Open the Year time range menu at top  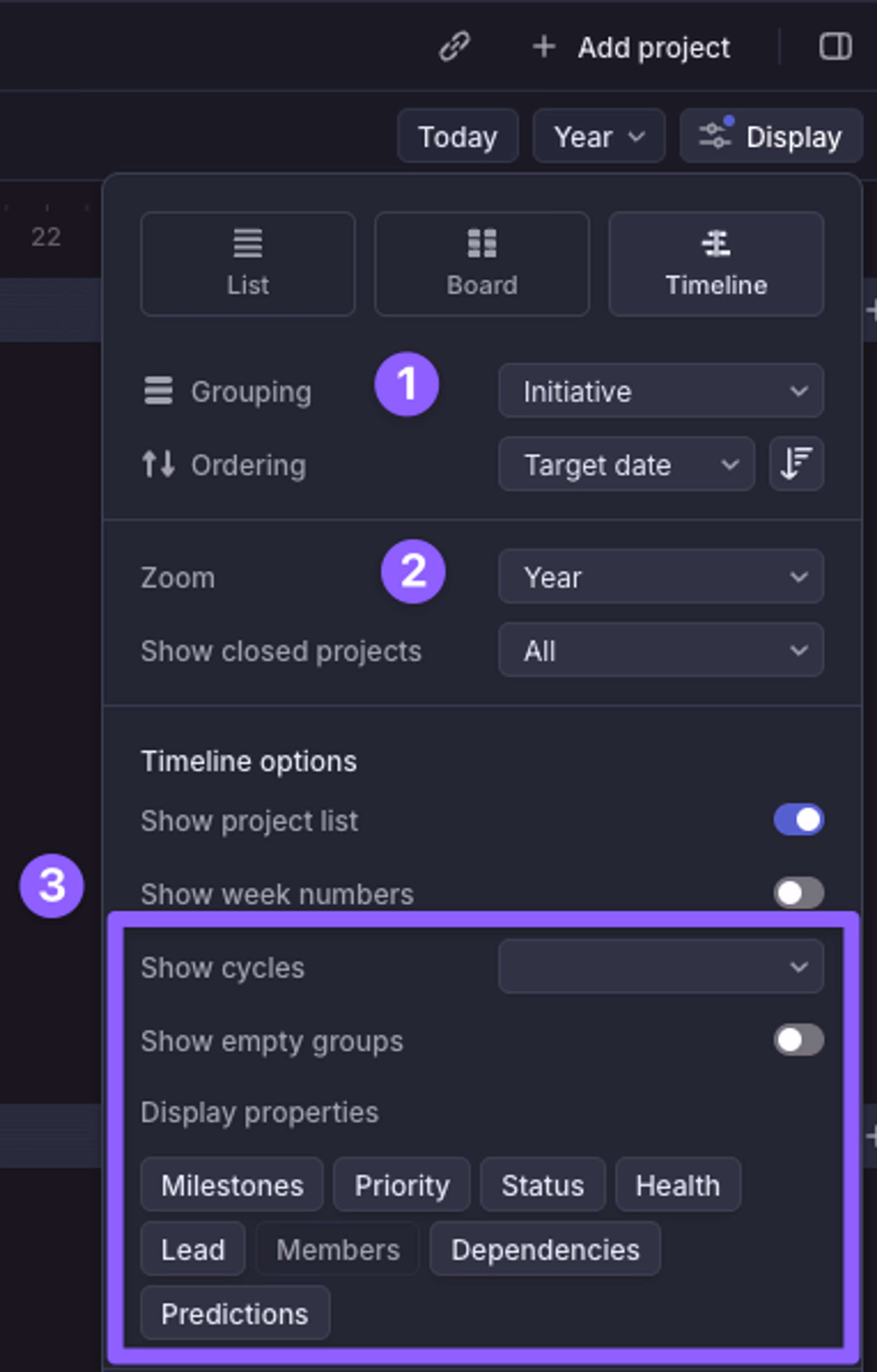pos(598,136)
